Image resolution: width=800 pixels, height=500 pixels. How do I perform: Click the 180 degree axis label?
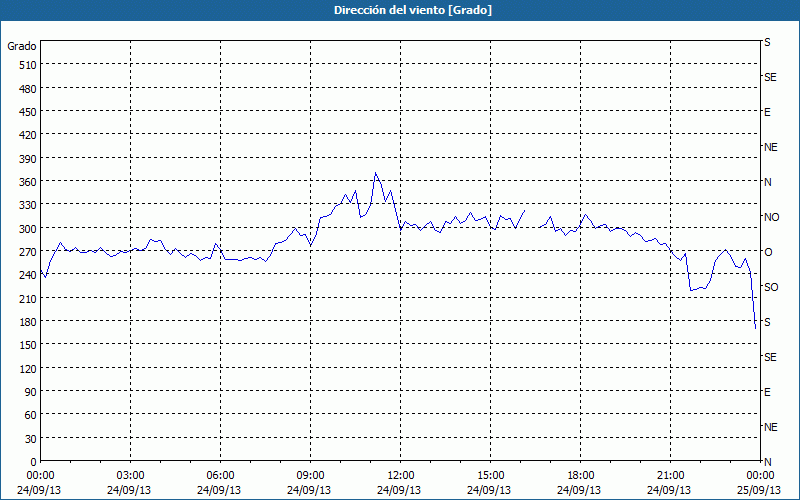(29, 322)
